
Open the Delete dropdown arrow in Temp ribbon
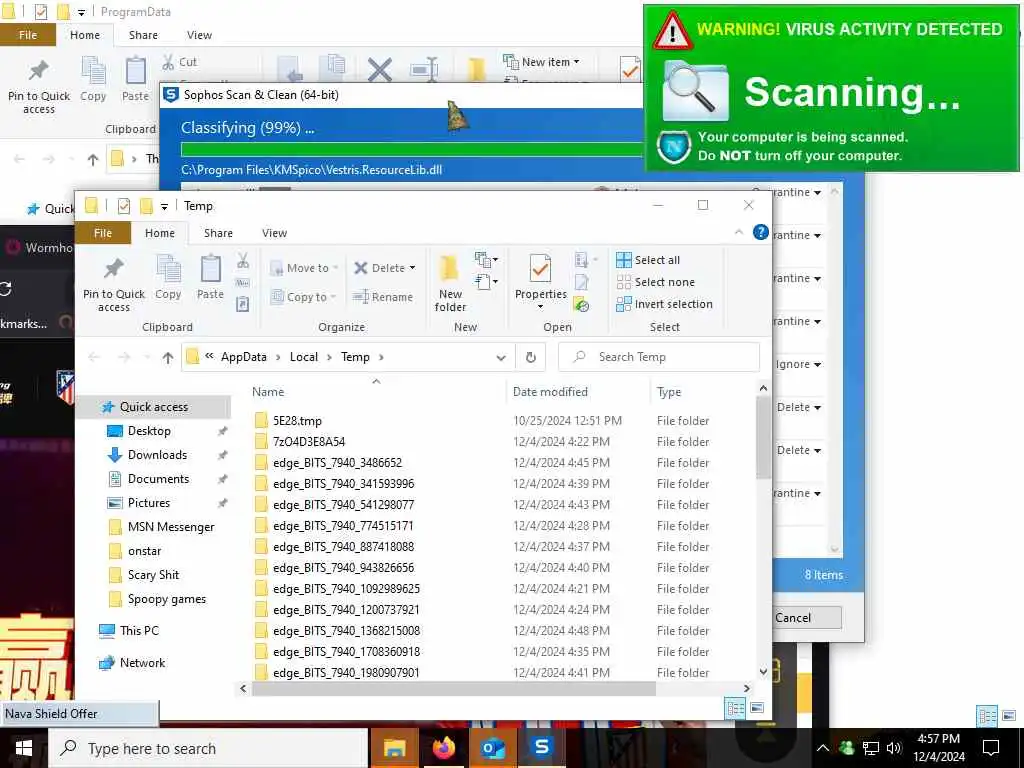(412, 268)
